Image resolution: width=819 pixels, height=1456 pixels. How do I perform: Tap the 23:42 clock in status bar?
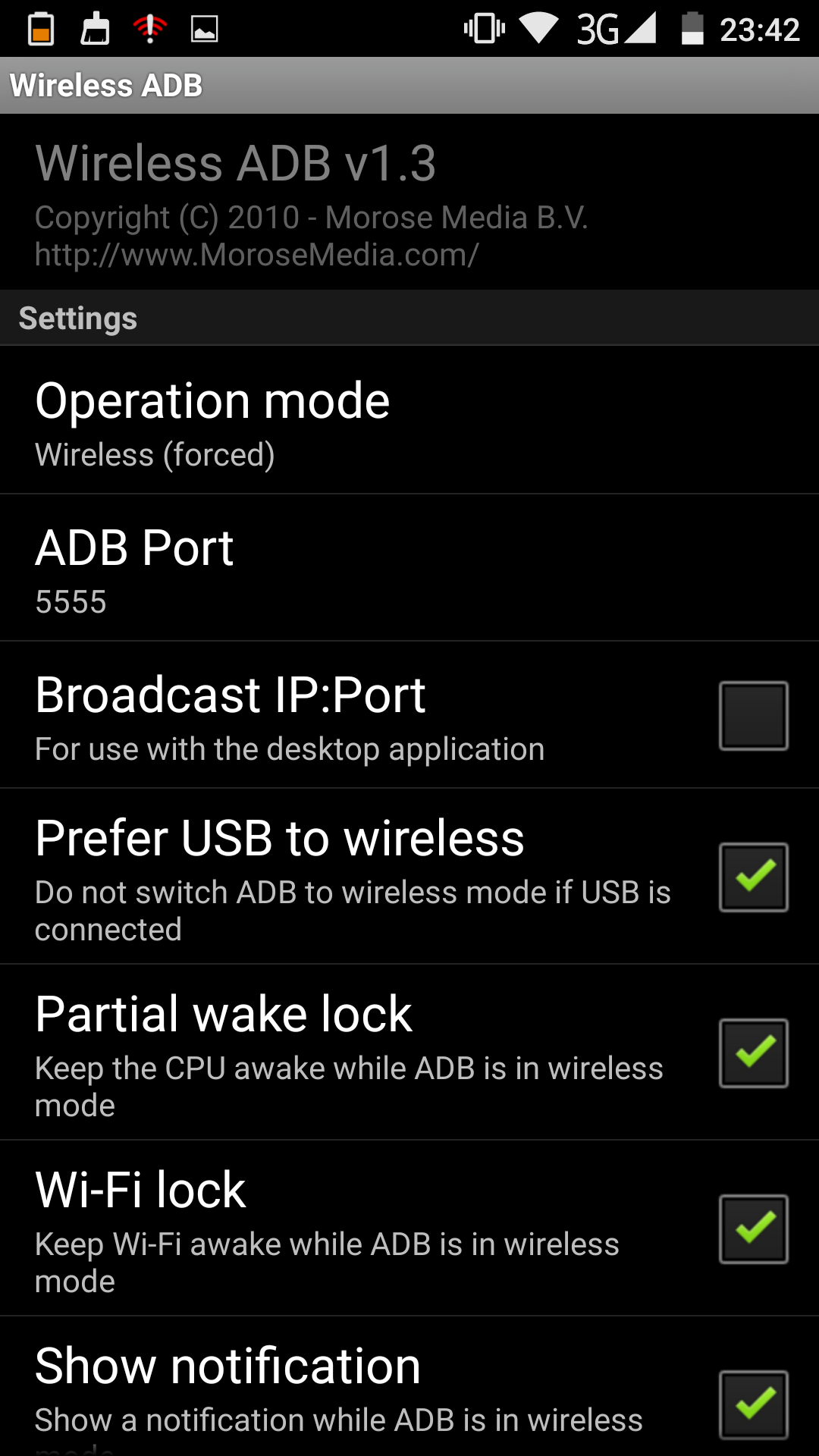(759, 30)
